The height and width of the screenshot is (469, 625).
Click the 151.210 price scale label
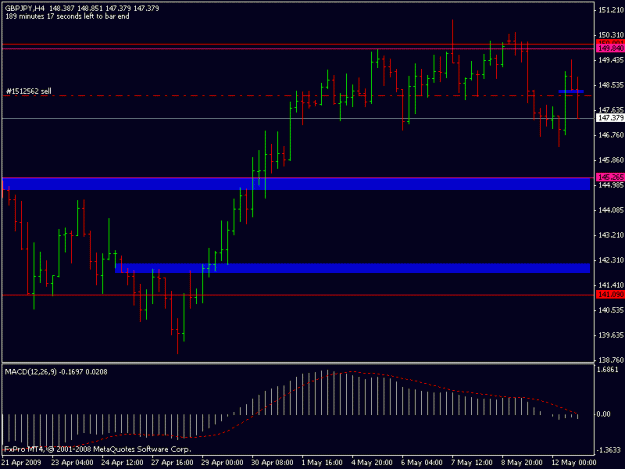610,10
